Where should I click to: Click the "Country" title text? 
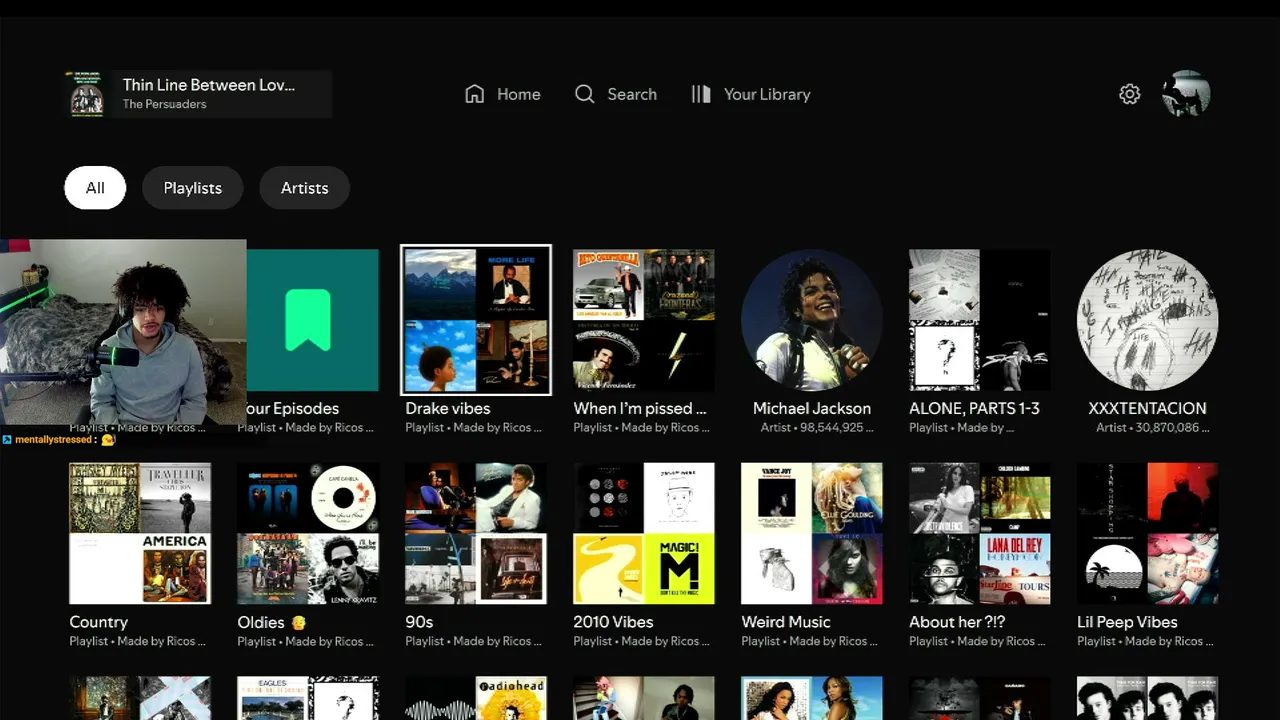tap(99, 622)
